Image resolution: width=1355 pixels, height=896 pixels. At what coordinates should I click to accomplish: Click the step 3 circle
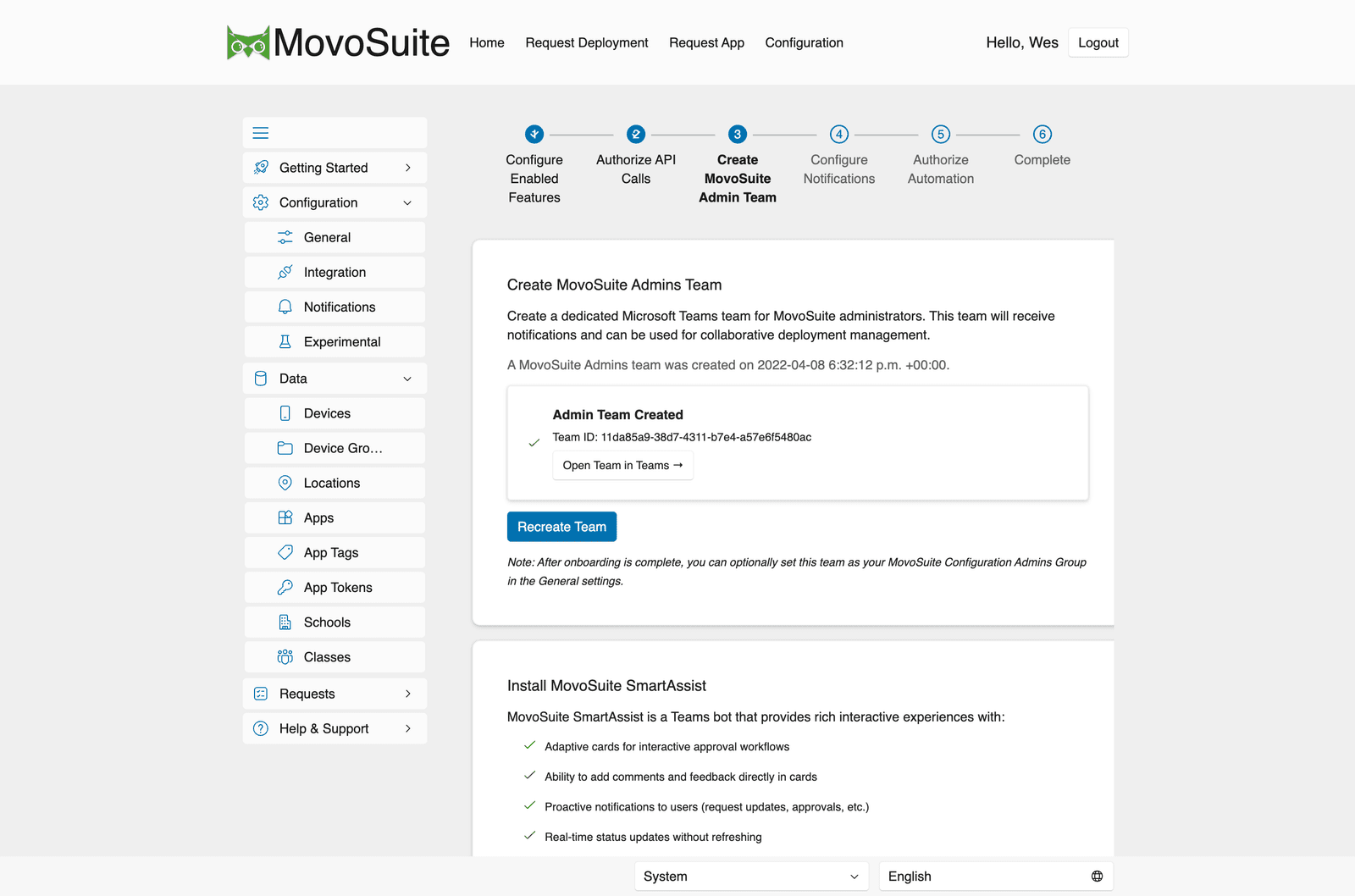[738, 134]
